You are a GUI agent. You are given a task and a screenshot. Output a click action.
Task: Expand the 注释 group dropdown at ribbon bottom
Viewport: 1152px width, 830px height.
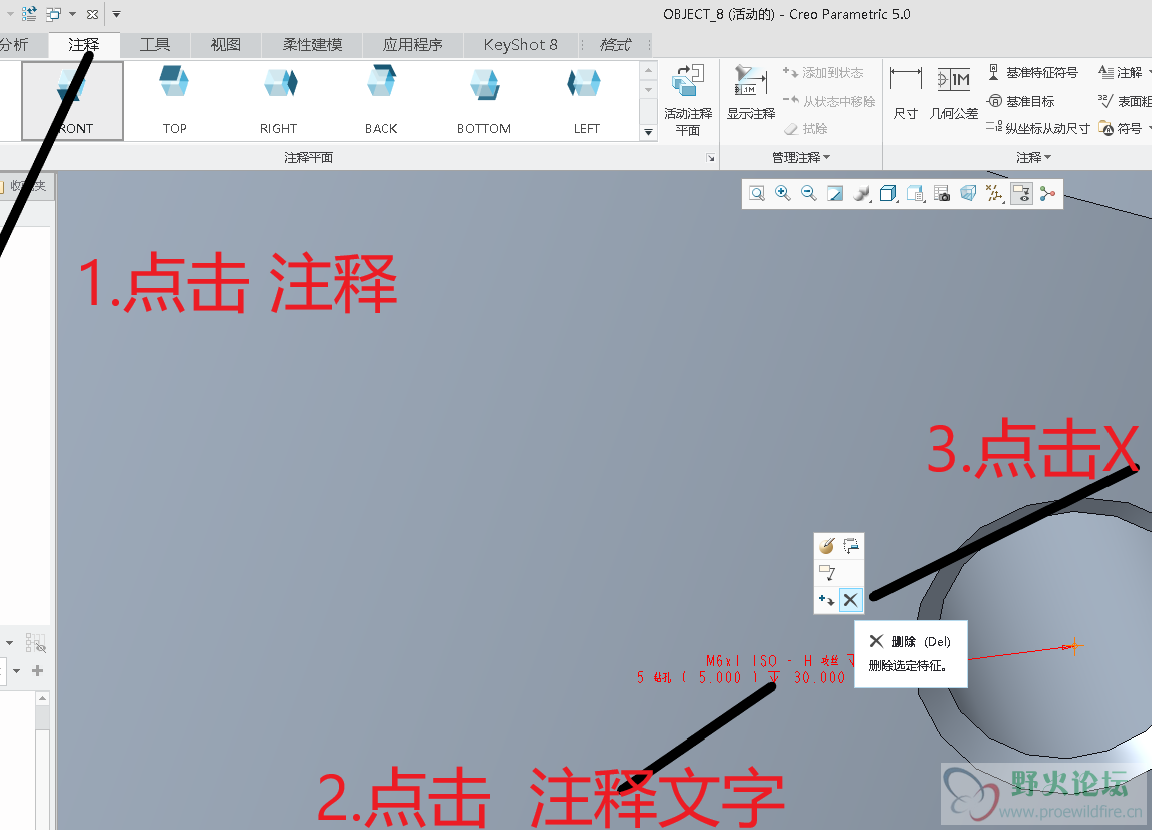pos(1033,157)
